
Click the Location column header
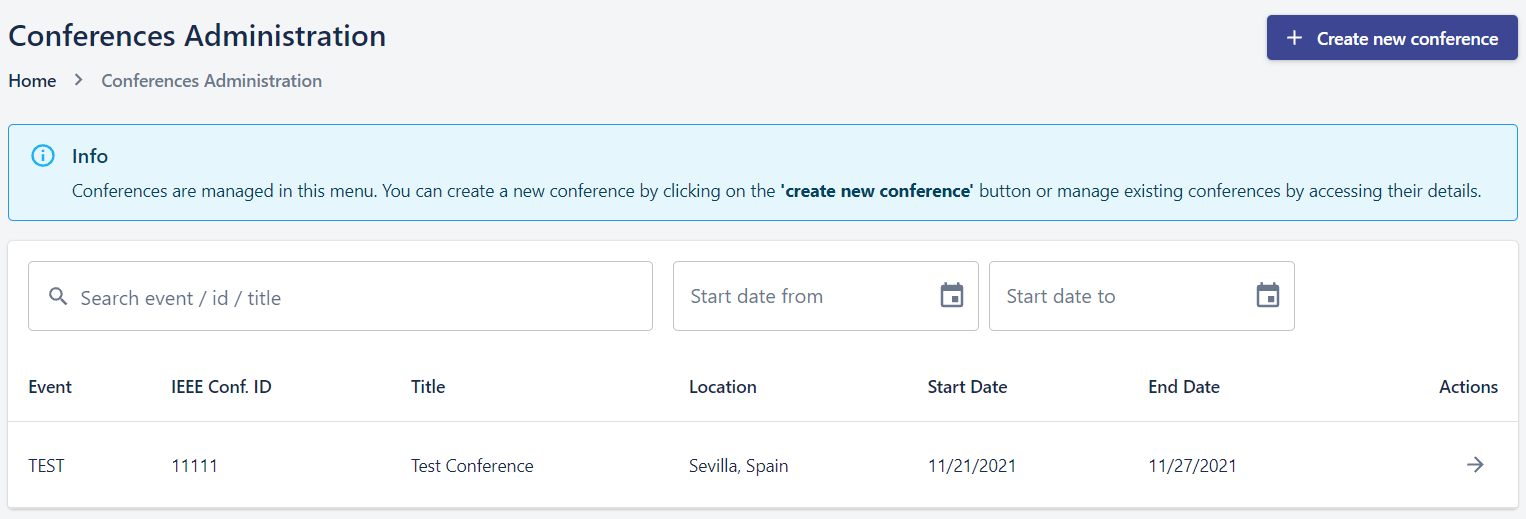(x=723, y=387)
